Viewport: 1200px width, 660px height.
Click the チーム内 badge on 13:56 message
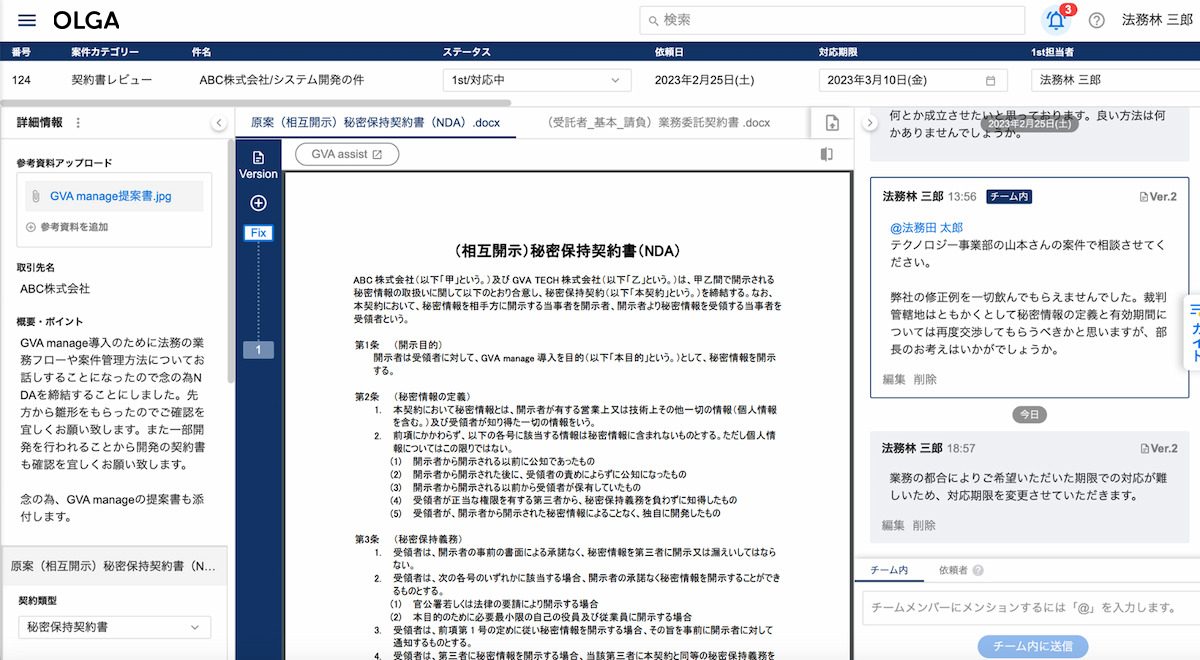(x=1008, y=197)
